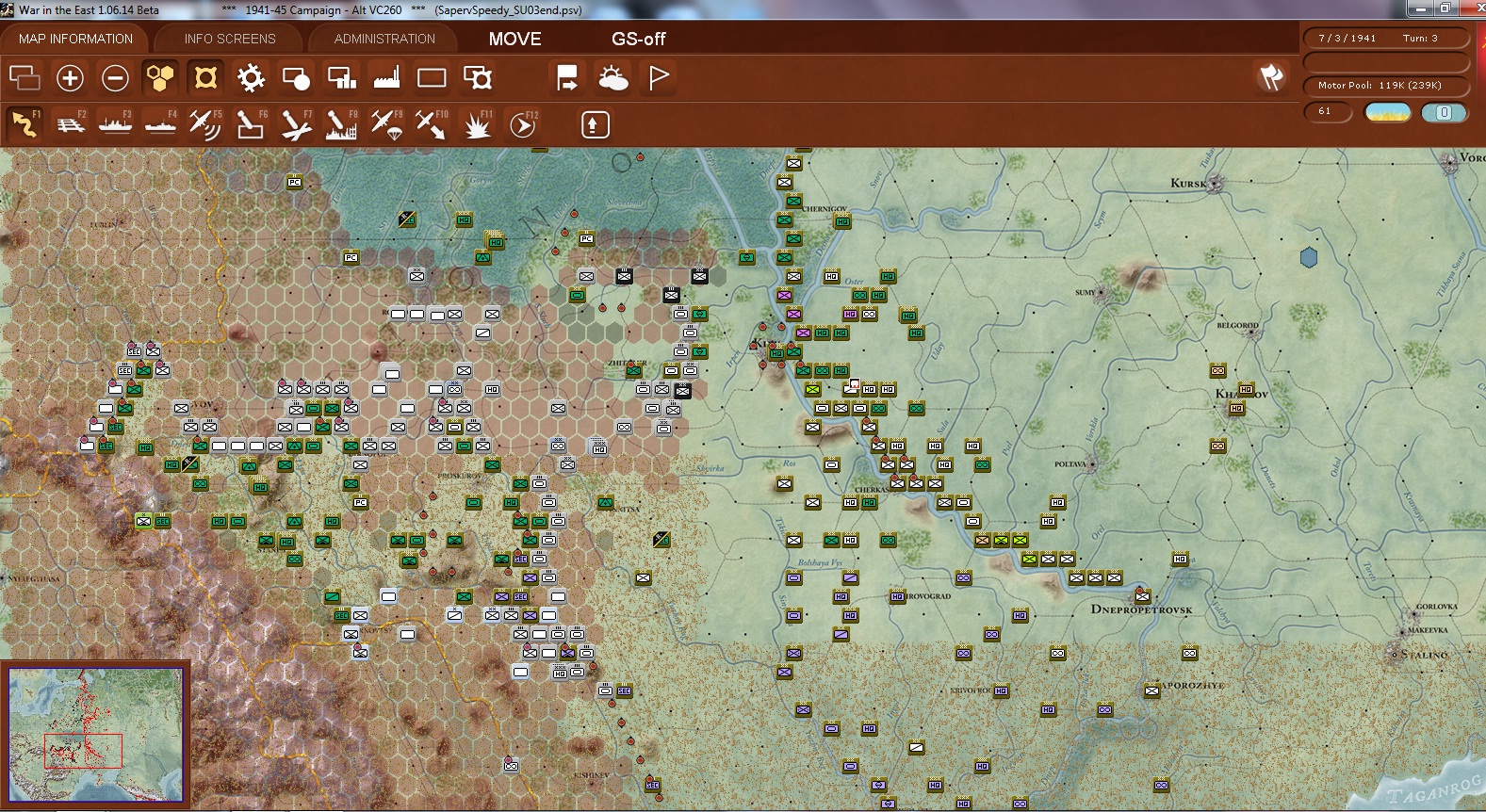Click the flag with arrow icon
The height and width of the screenshot is (812, 1486).
click(x=567, y=77)
